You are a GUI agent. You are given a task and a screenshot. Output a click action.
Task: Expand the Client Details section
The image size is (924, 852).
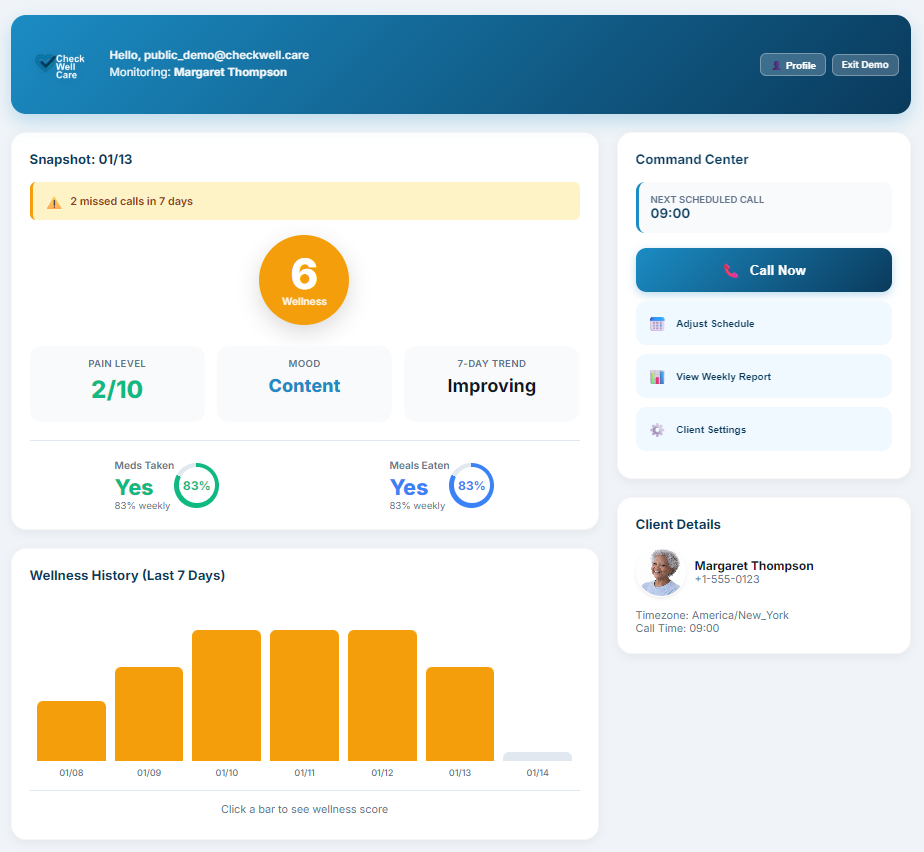coord(680,524)
